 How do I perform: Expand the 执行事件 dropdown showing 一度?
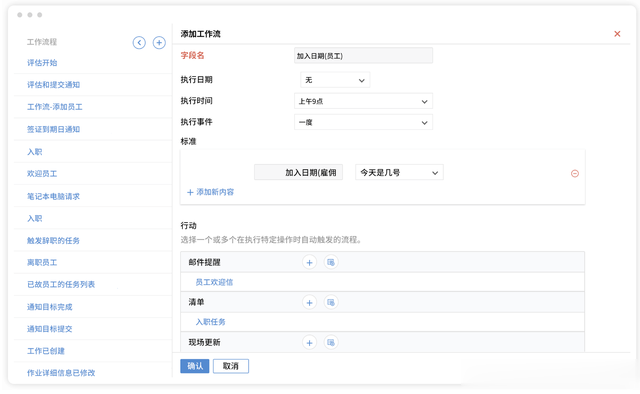tap(363, 122)
